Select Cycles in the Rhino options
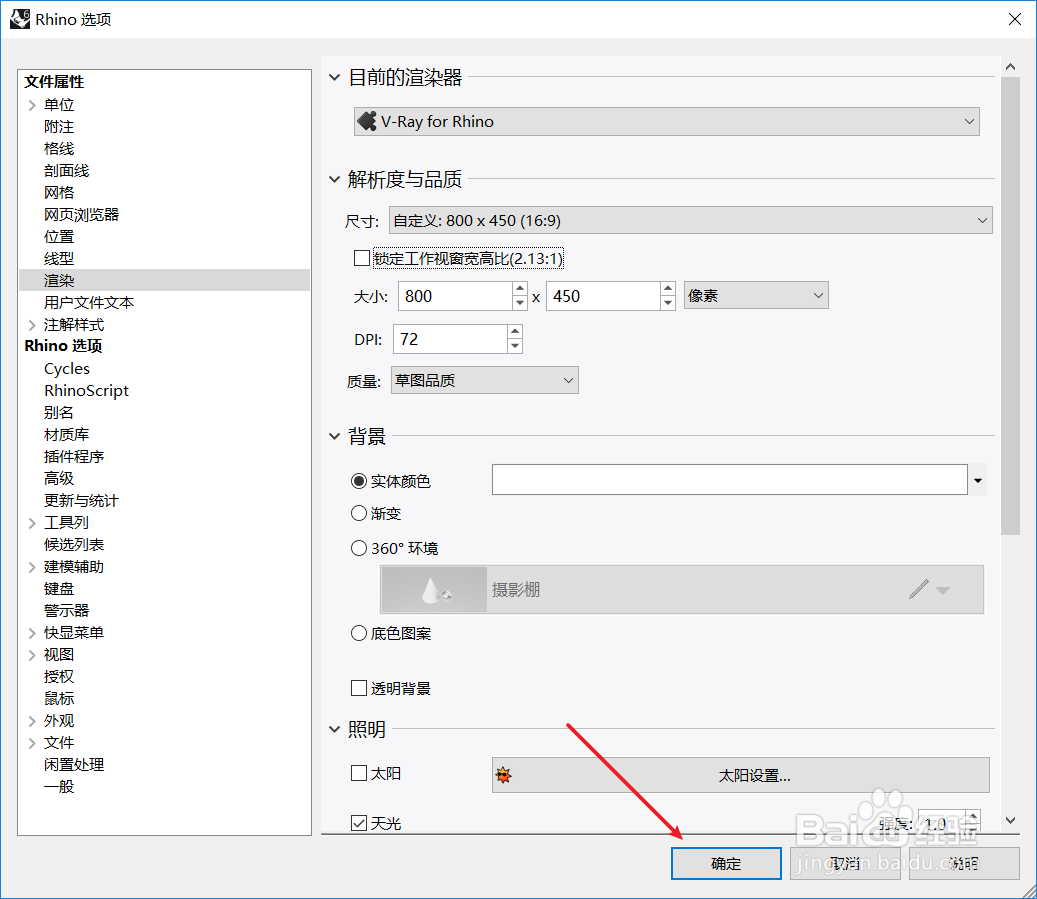Viewport: 1037px width, 899px height. (67, 368)
